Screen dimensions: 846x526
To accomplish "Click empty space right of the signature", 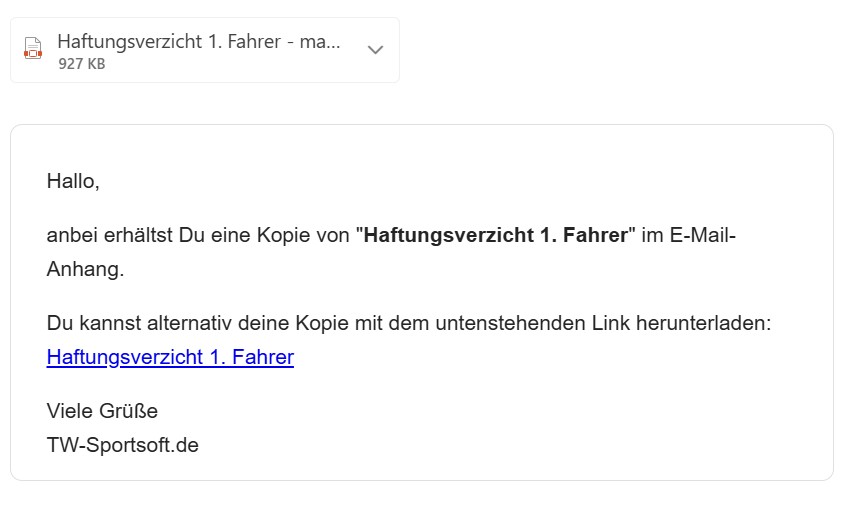I will point(500,445).
